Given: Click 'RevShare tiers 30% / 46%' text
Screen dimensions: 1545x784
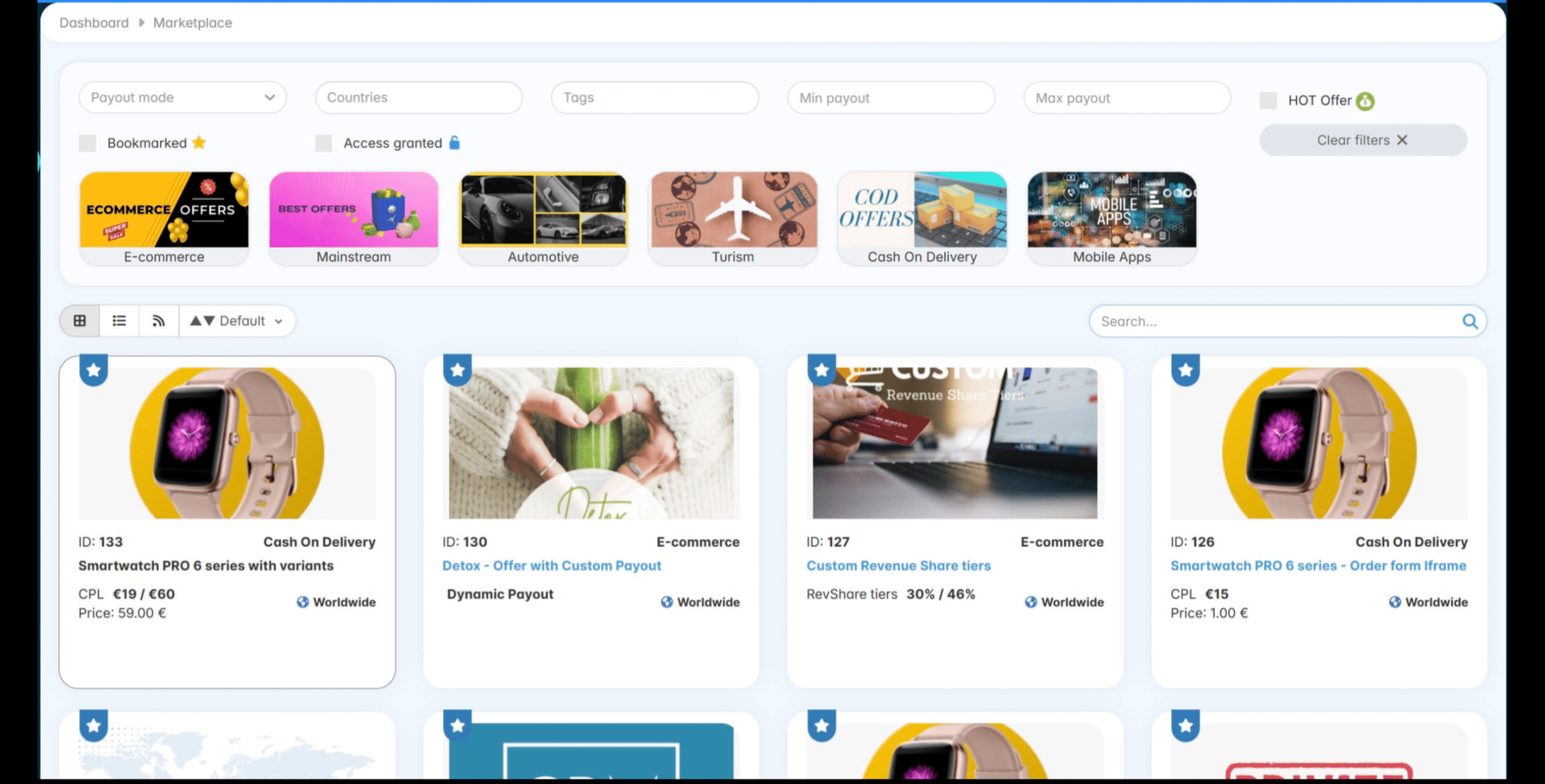Looking at the screenshot, I should [891, 594].
